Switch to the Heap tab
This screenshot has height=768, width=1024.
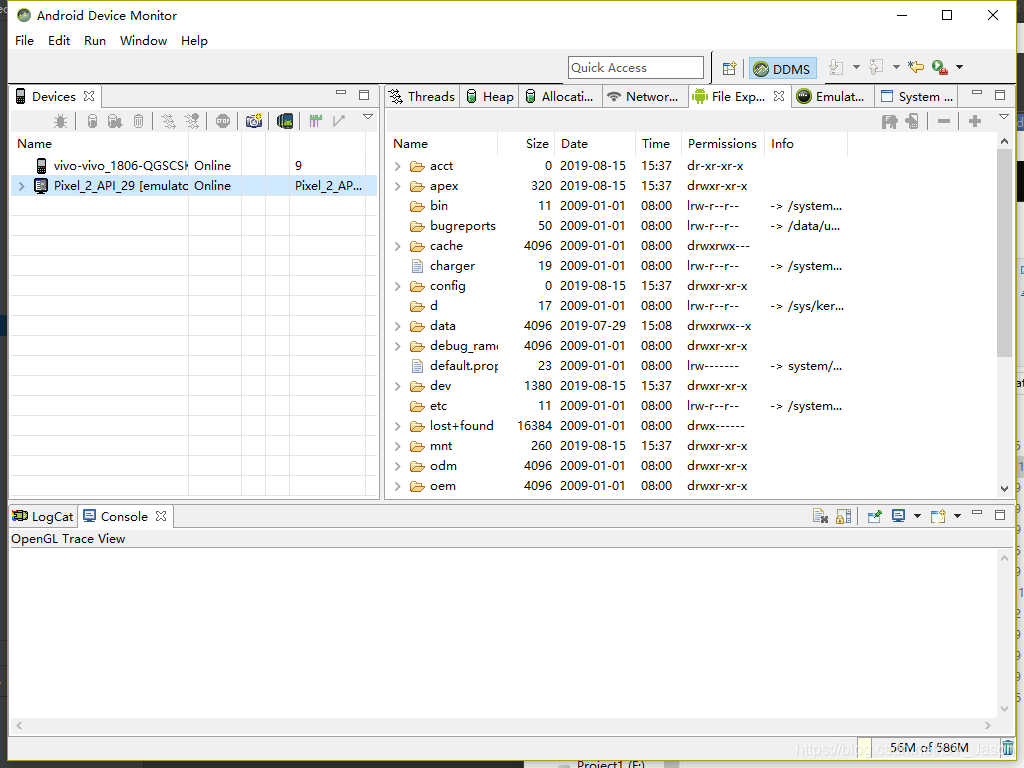490,97
